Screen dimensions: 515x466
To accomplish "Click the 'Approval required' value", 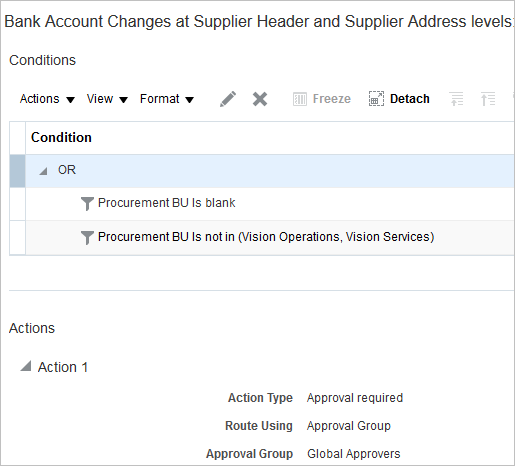I will point(355,398).
